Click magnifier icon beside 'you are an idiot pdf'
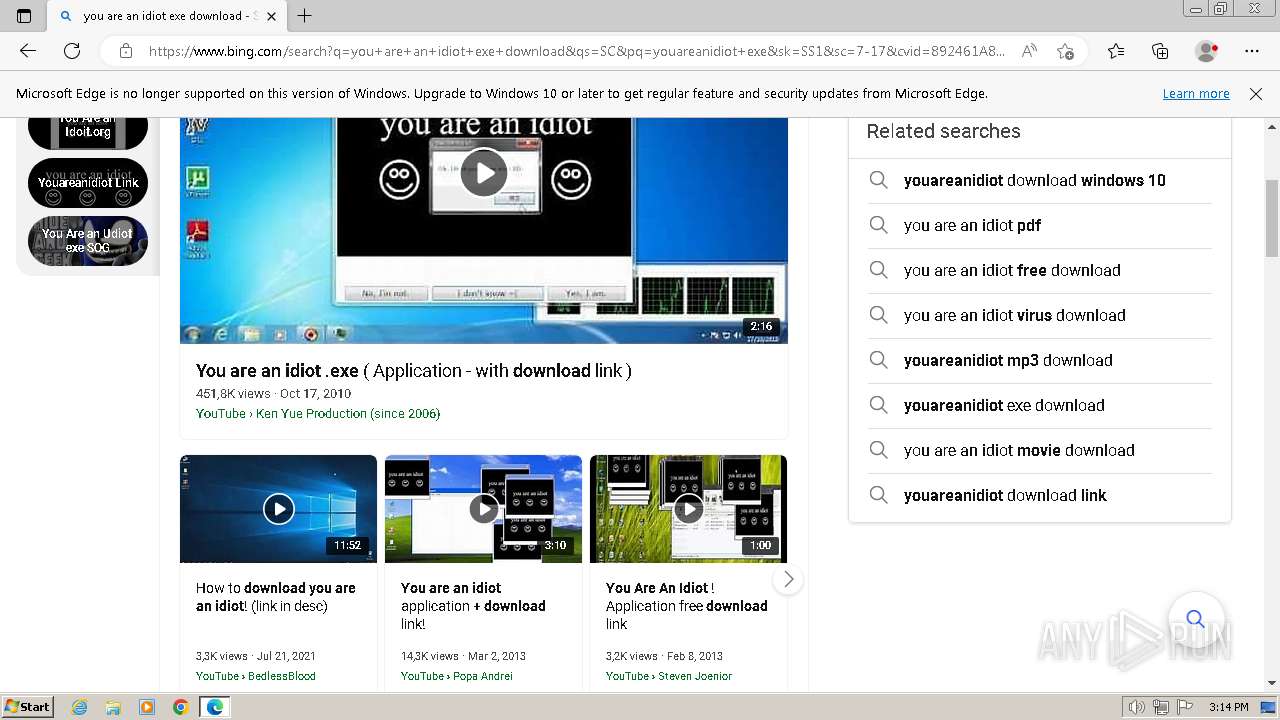This screenshot has height=720, width=1280. pos(878,225)
